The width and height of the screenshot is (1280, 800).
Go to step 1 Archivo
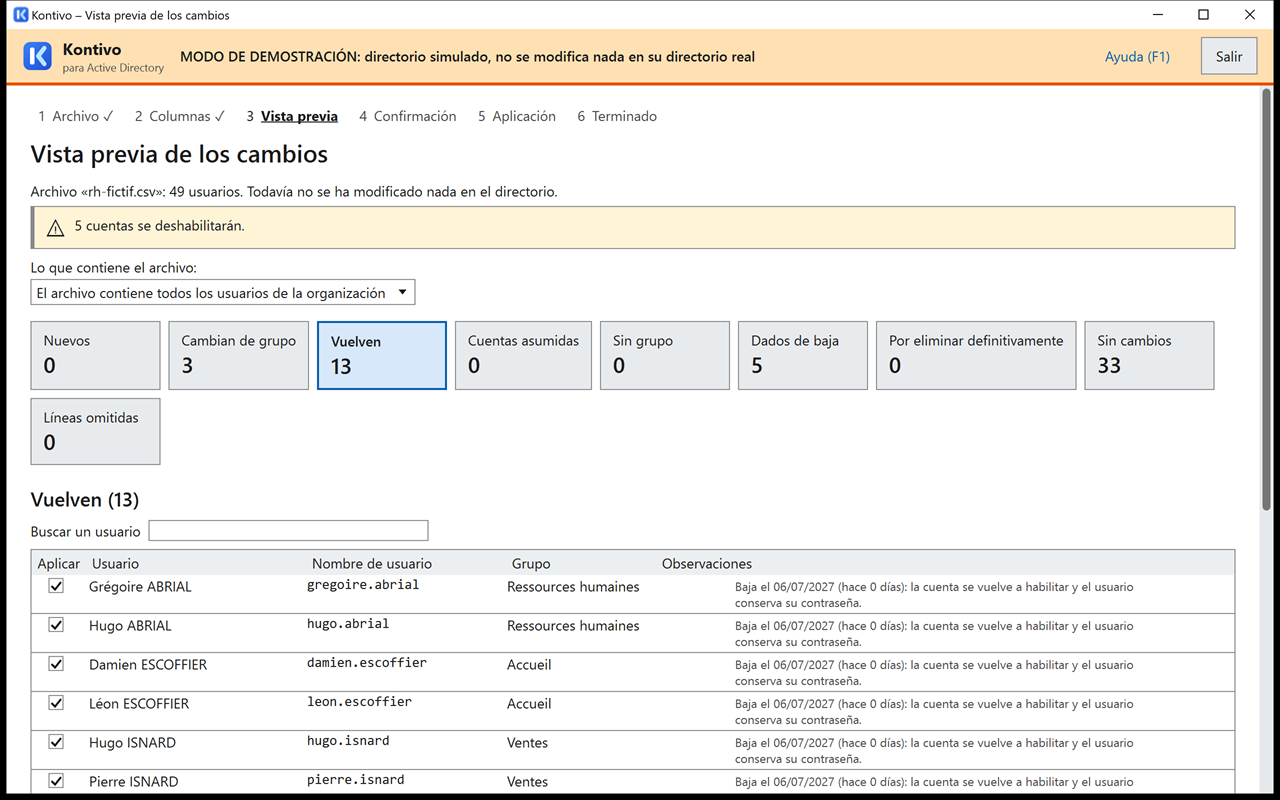pos(76,116)
